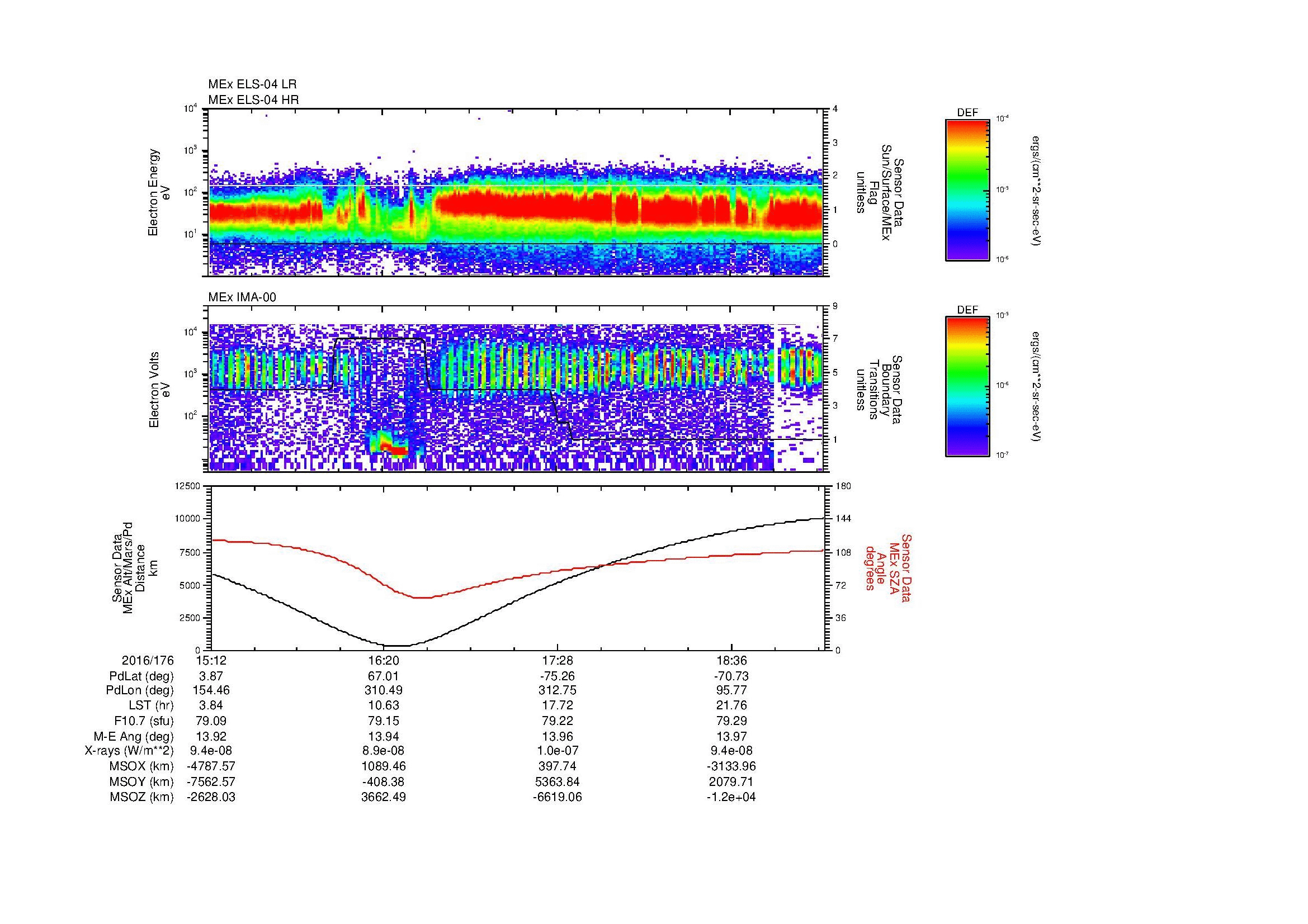Click the 'MEx ELS-04 HR' title label

(x=253, y=99)
